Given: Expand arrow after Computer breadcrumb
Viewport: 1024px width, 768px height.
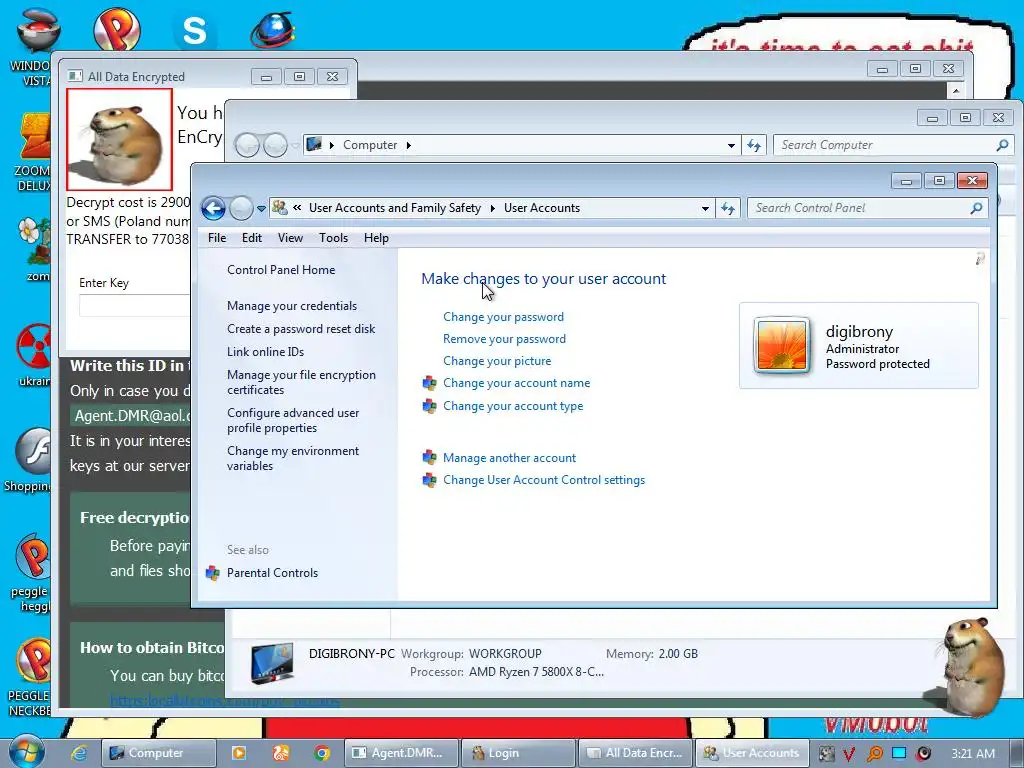Looking at the screenshot, I should pos(409,145).
